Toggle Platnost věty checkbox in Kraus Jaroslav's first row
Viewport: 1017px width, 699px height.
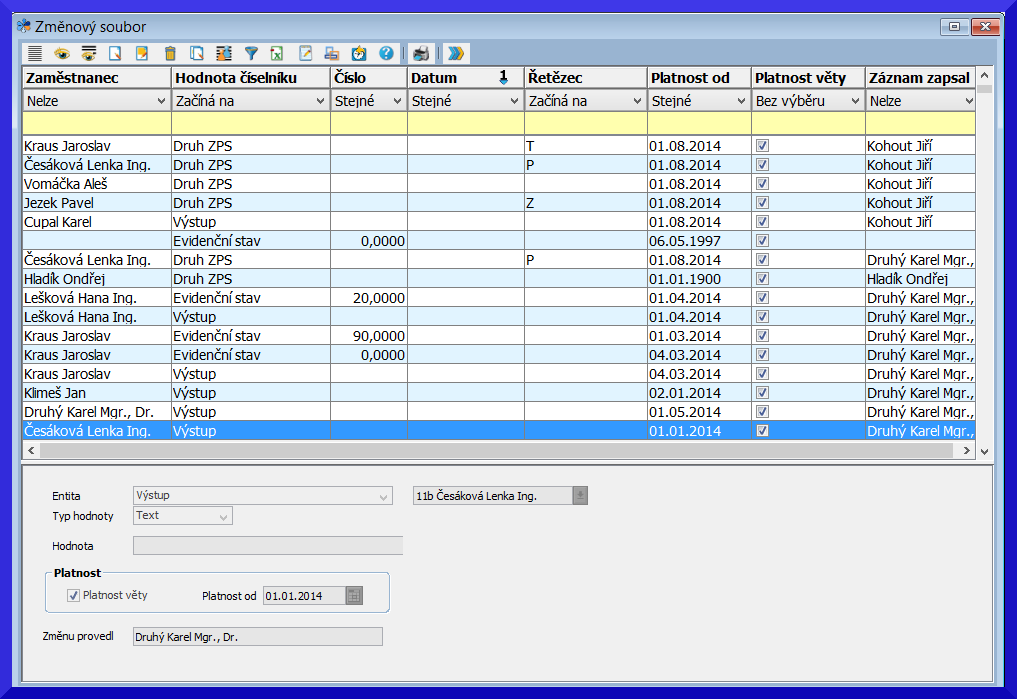(763, 146)
